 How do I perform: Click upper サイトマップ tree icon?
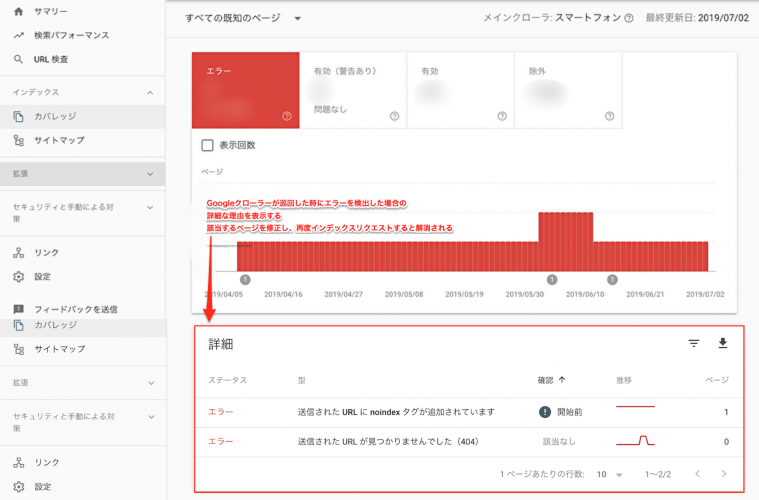[18, 140]
